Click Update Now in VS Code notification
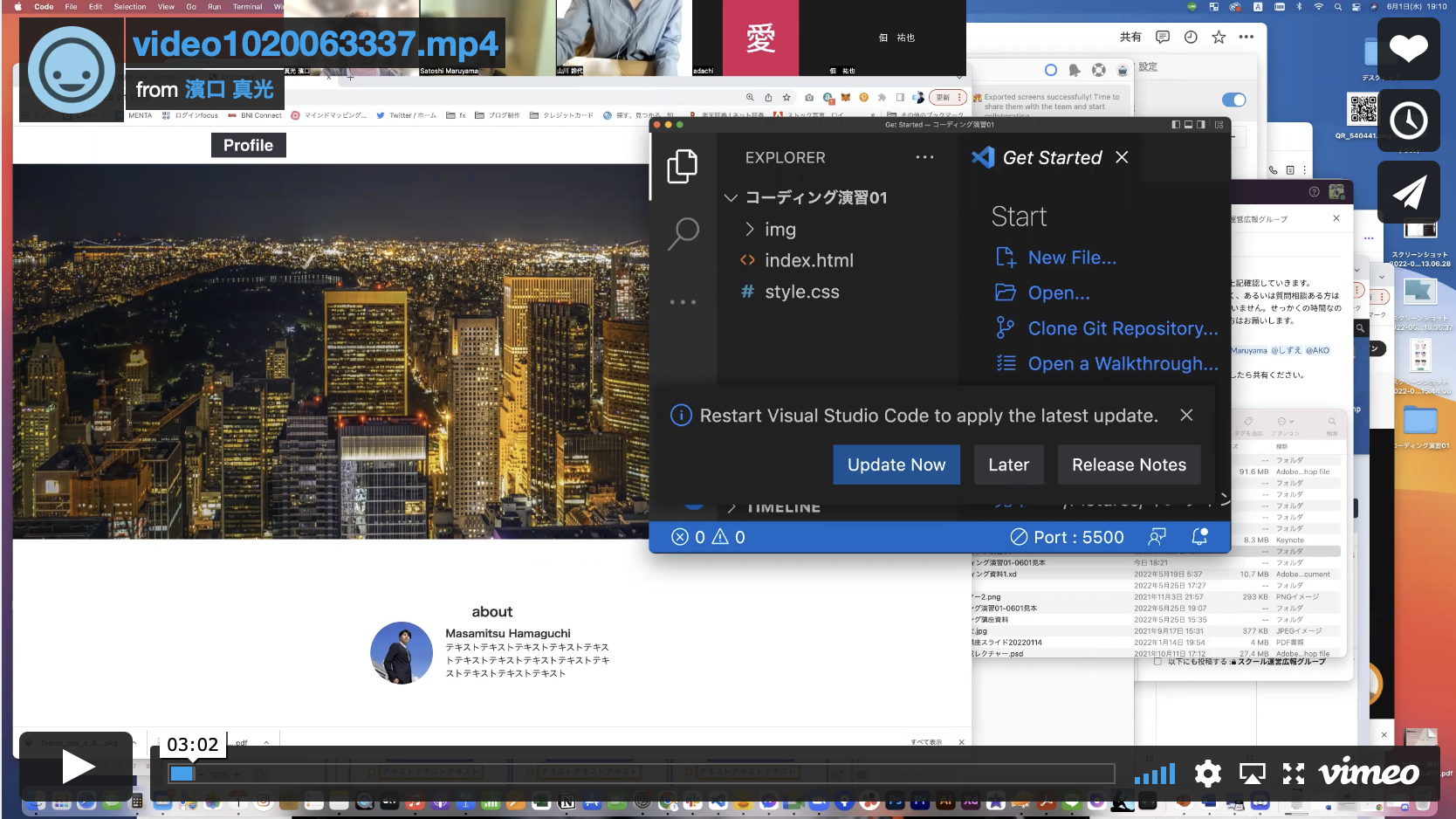 tap(896, 465)
